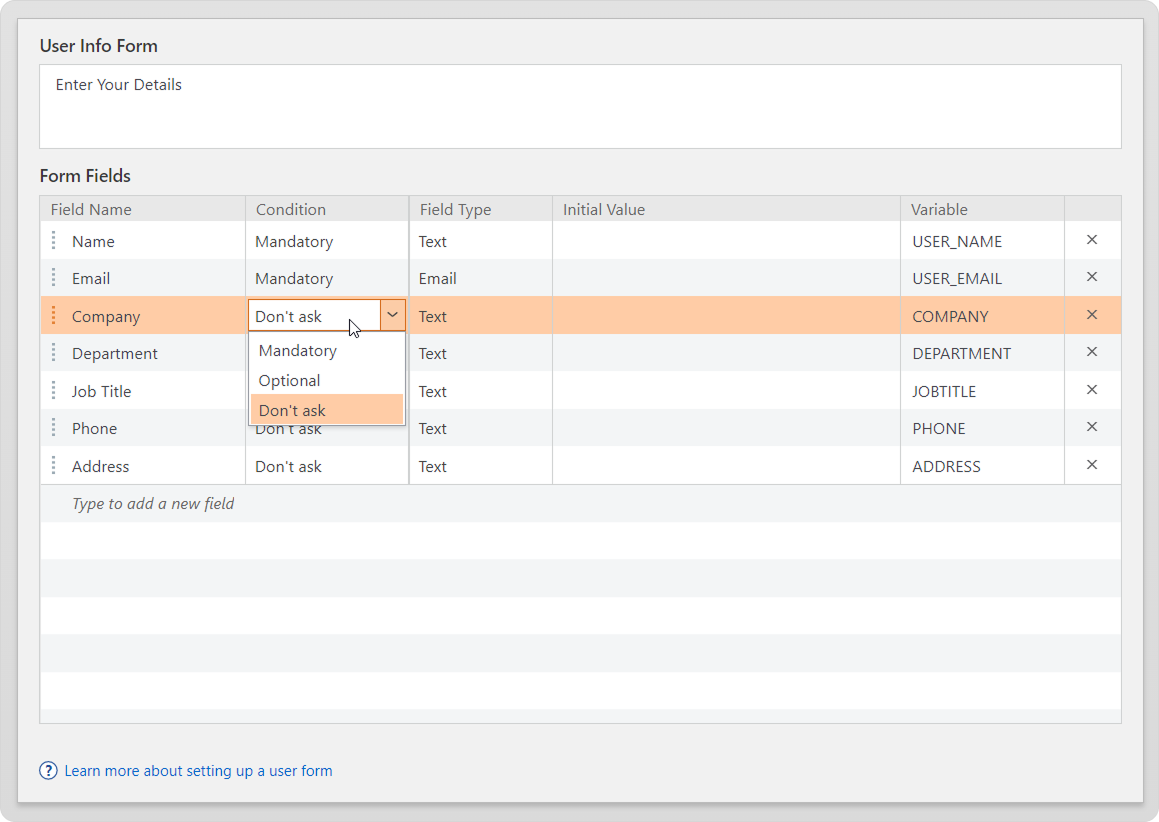This screenshot has height=822, width=1159.
Task: Click the PHONE variable cell
Action: [x=982, y=428]
